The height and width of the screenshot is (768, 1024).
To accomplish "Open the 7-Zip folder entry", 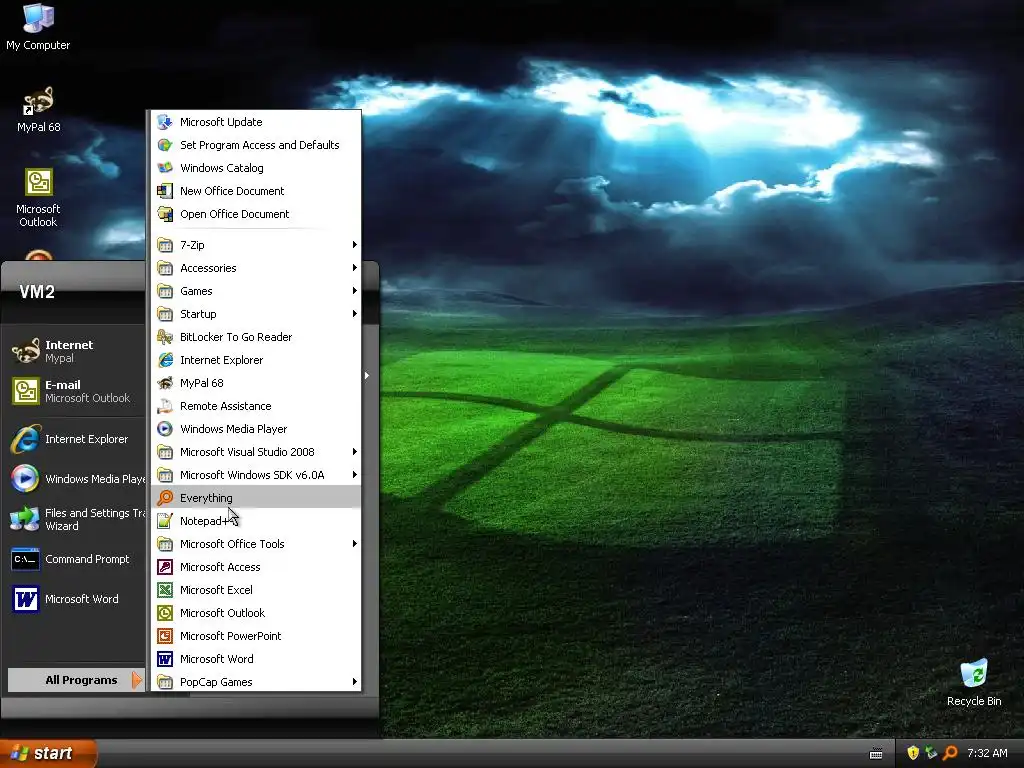I will click(x=256, y=245).
